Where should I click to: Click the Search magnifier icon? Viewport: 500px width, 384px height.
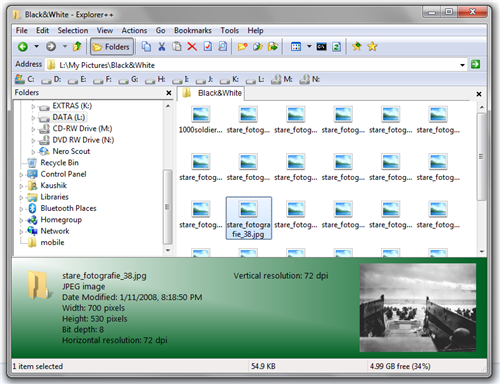click(x=223, y=47)
